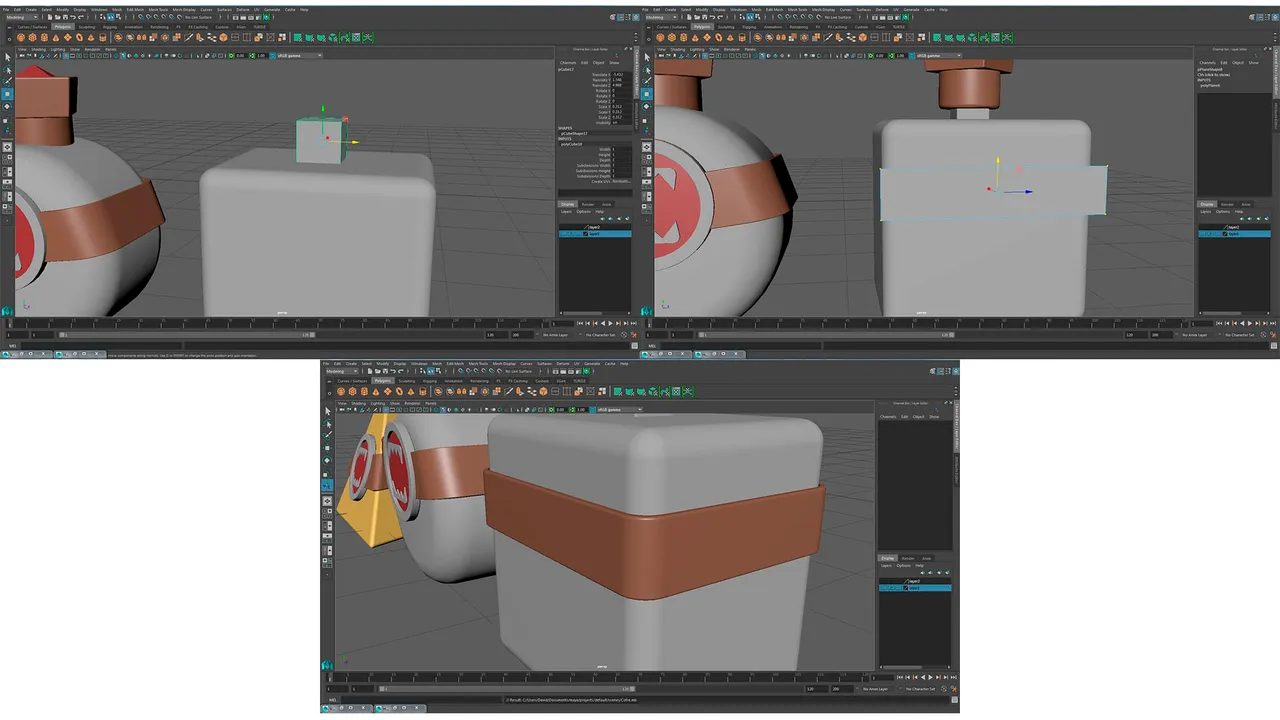Toggle Snap to Curves in top-left window
Image resolution: width=1280 pixels, height=720 pixels.
tap(149, 17)
